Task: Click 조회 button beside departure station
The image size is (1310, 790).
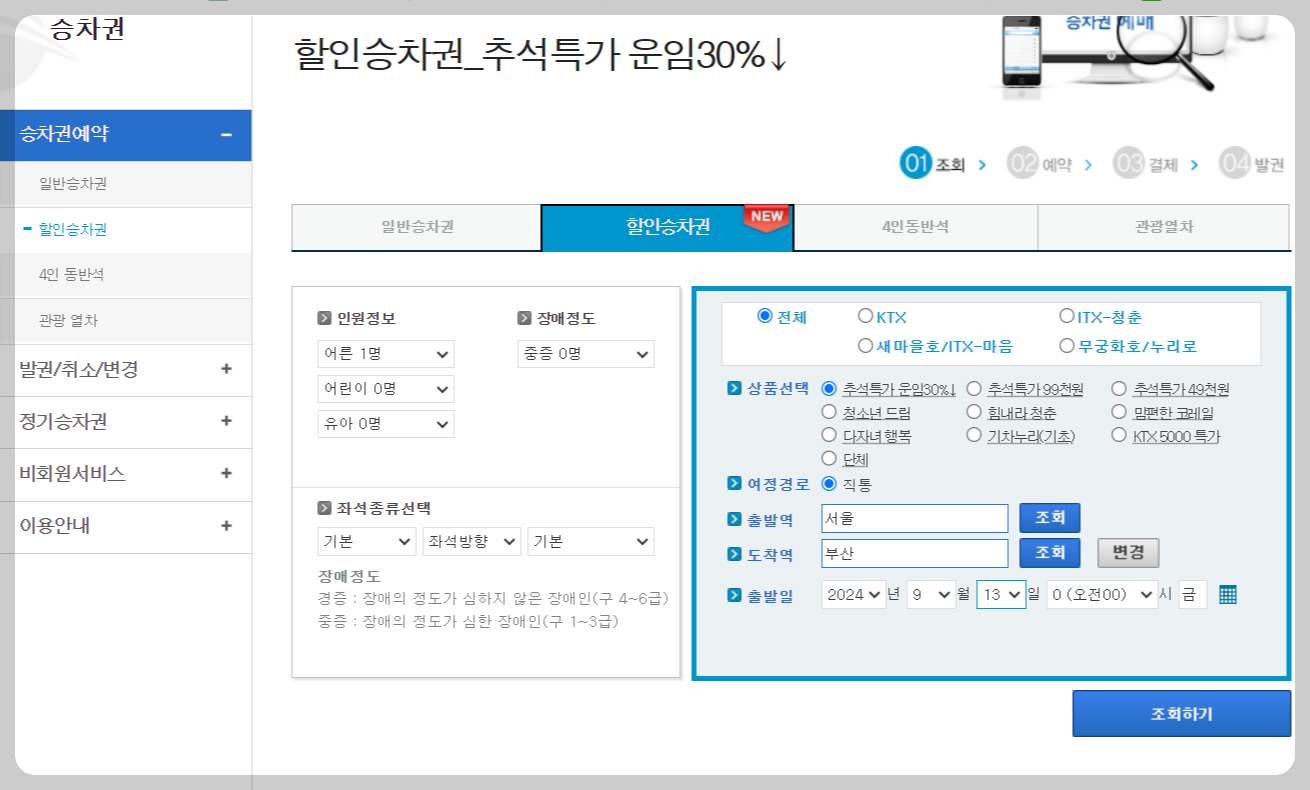Action: coord(1050,518)
